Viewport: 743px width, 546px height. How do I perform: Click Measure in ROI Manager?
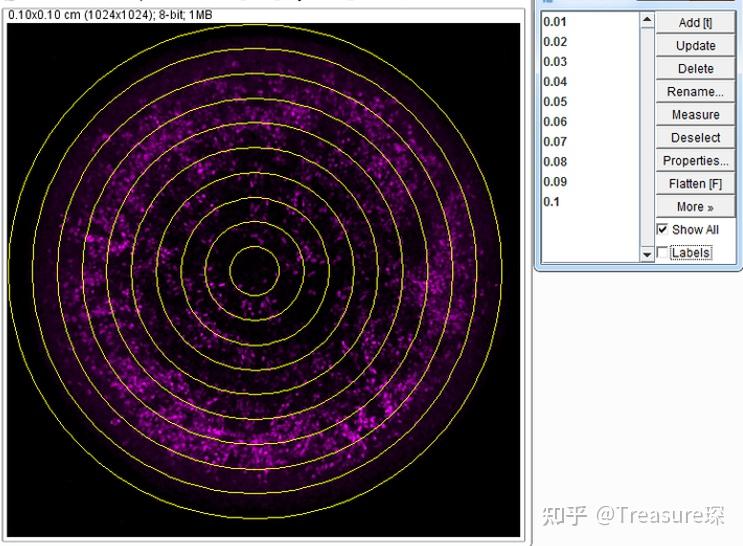coord(695,114)
